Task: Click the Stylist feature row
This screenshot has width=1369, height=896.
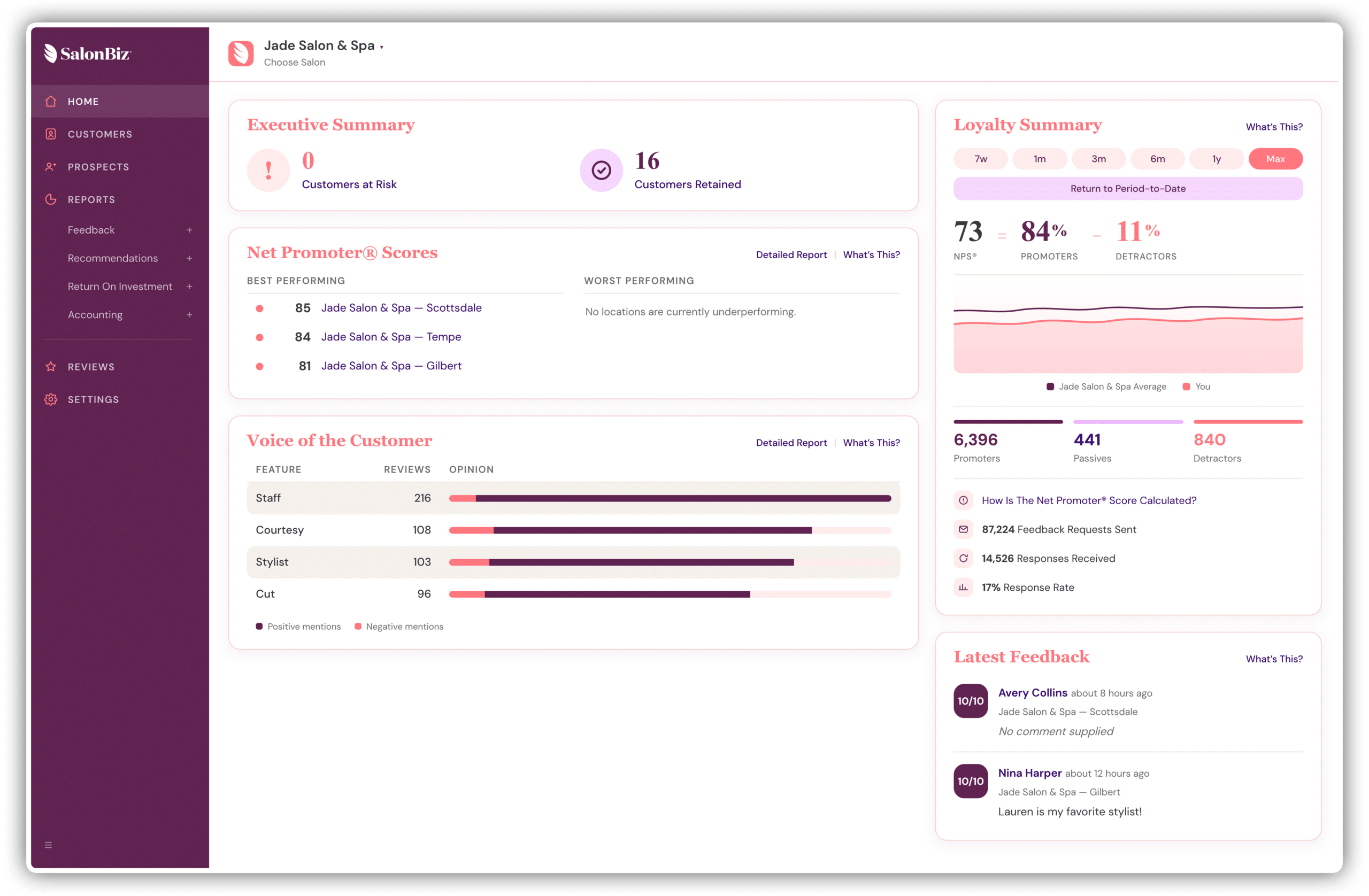Action: tap(573, 562)
